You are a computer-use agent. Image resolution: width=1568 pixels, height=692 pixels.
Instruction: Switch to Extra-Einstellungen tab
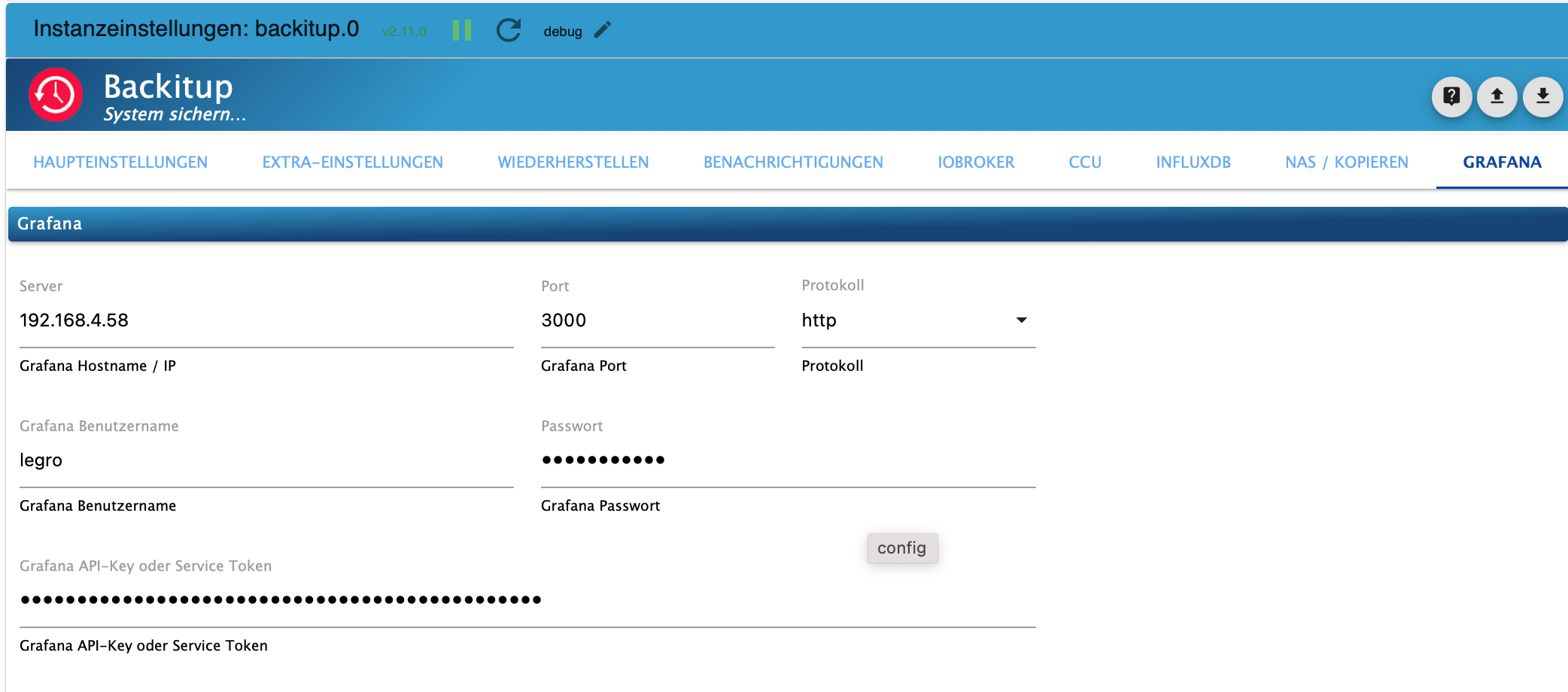pyautogui.click(x=353, y=162)
